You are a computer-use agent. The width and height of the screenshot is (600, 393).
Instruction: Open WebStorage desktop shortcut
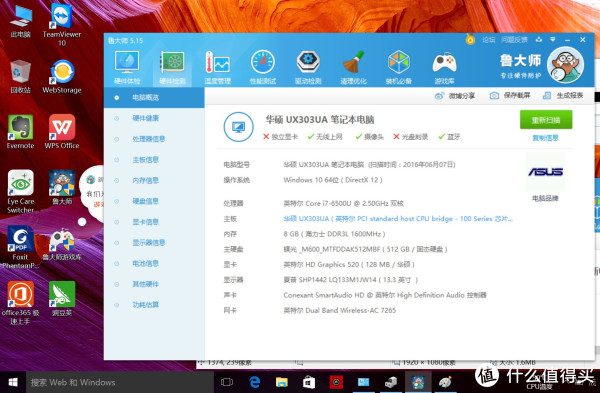pyautogui.click(x=62, y=77)
